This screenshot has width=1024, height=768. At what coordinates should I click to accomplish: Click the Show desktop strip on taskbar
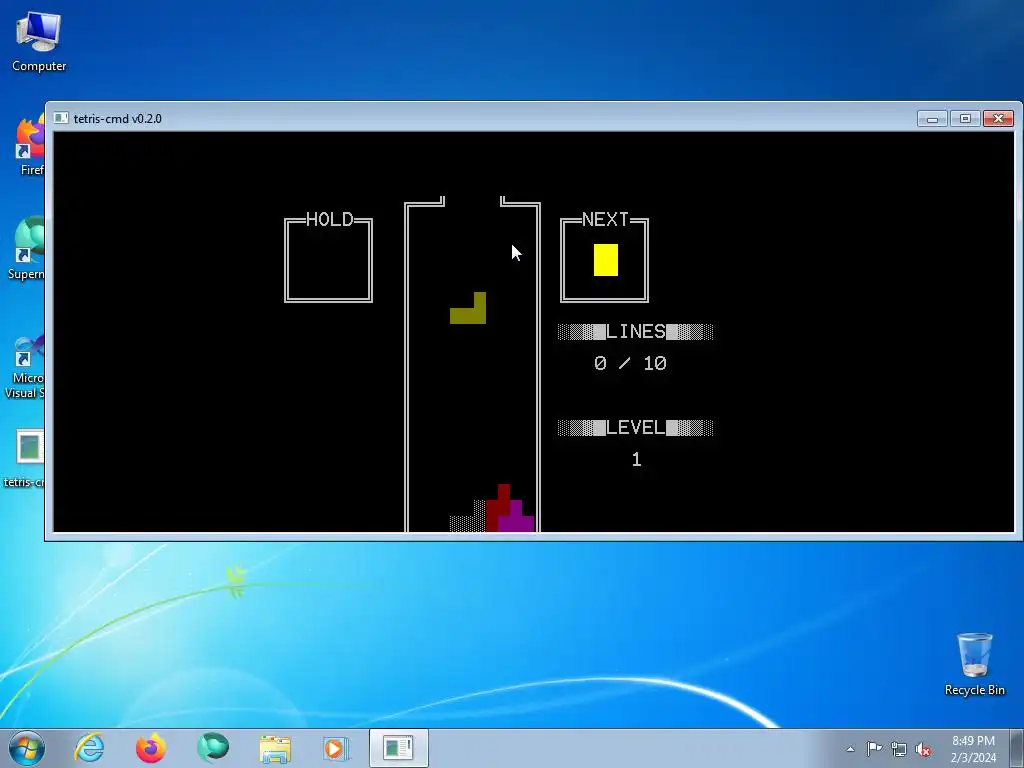pos(1017,748)
